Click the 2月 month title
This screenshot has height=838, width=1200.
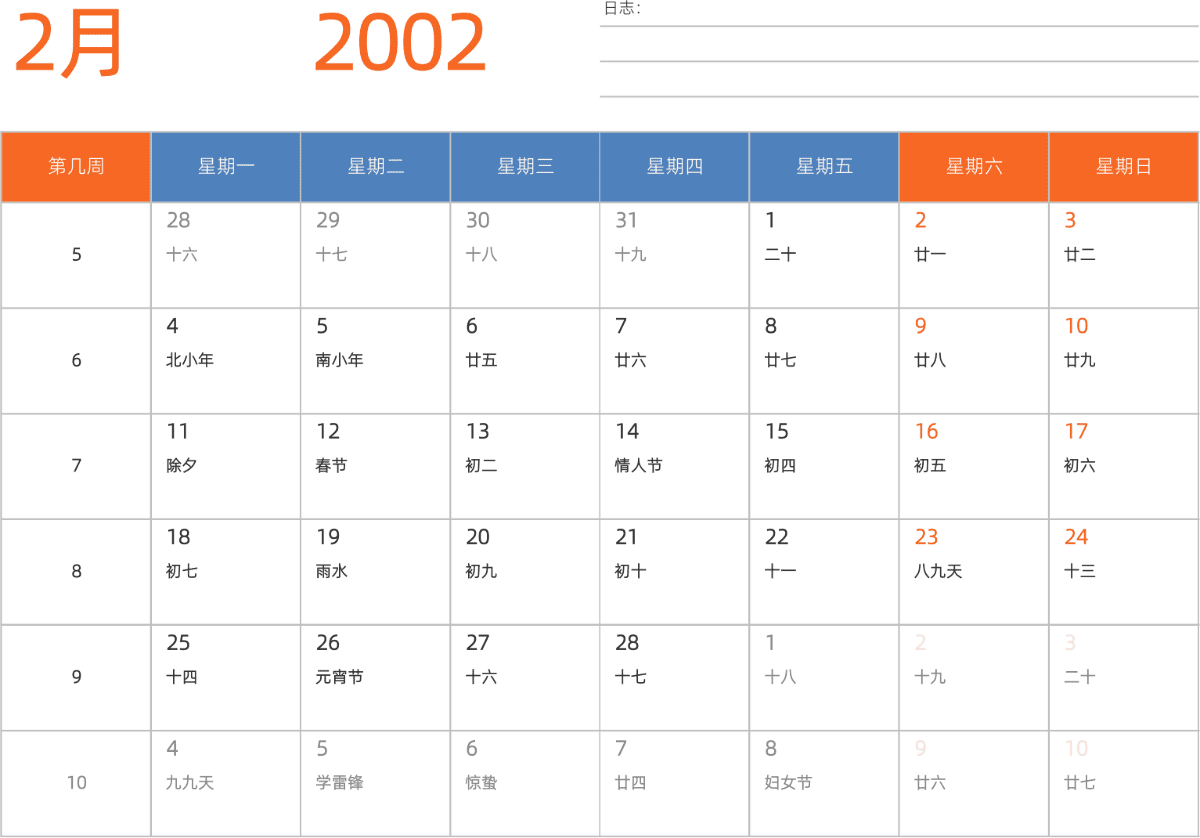68,44
